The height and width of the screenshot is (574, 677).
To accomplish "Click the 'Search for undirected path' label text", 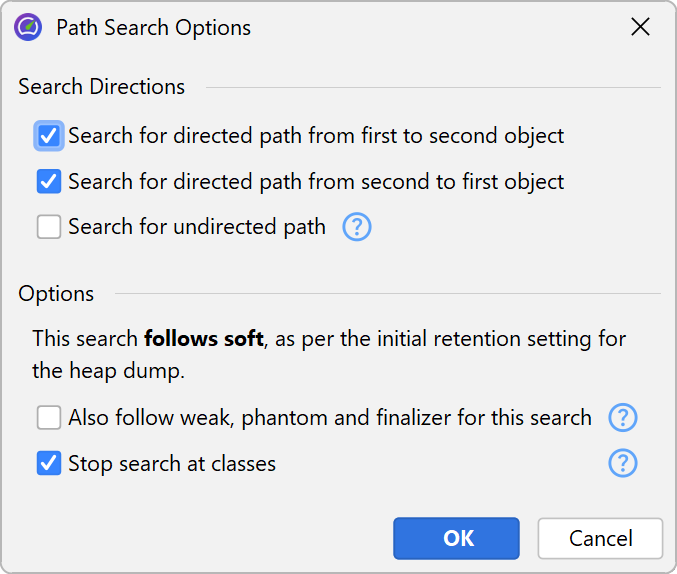I will 197,227.
